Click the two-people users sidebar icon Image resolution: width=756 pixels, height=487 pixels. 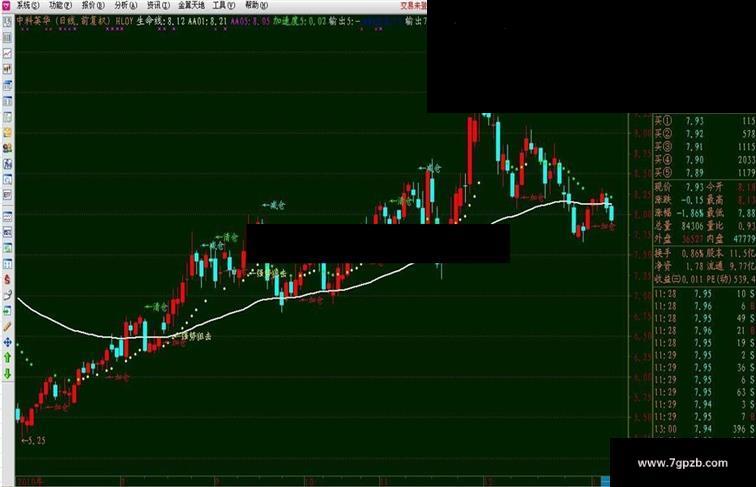pyautogui.click(x=7, y=148)
